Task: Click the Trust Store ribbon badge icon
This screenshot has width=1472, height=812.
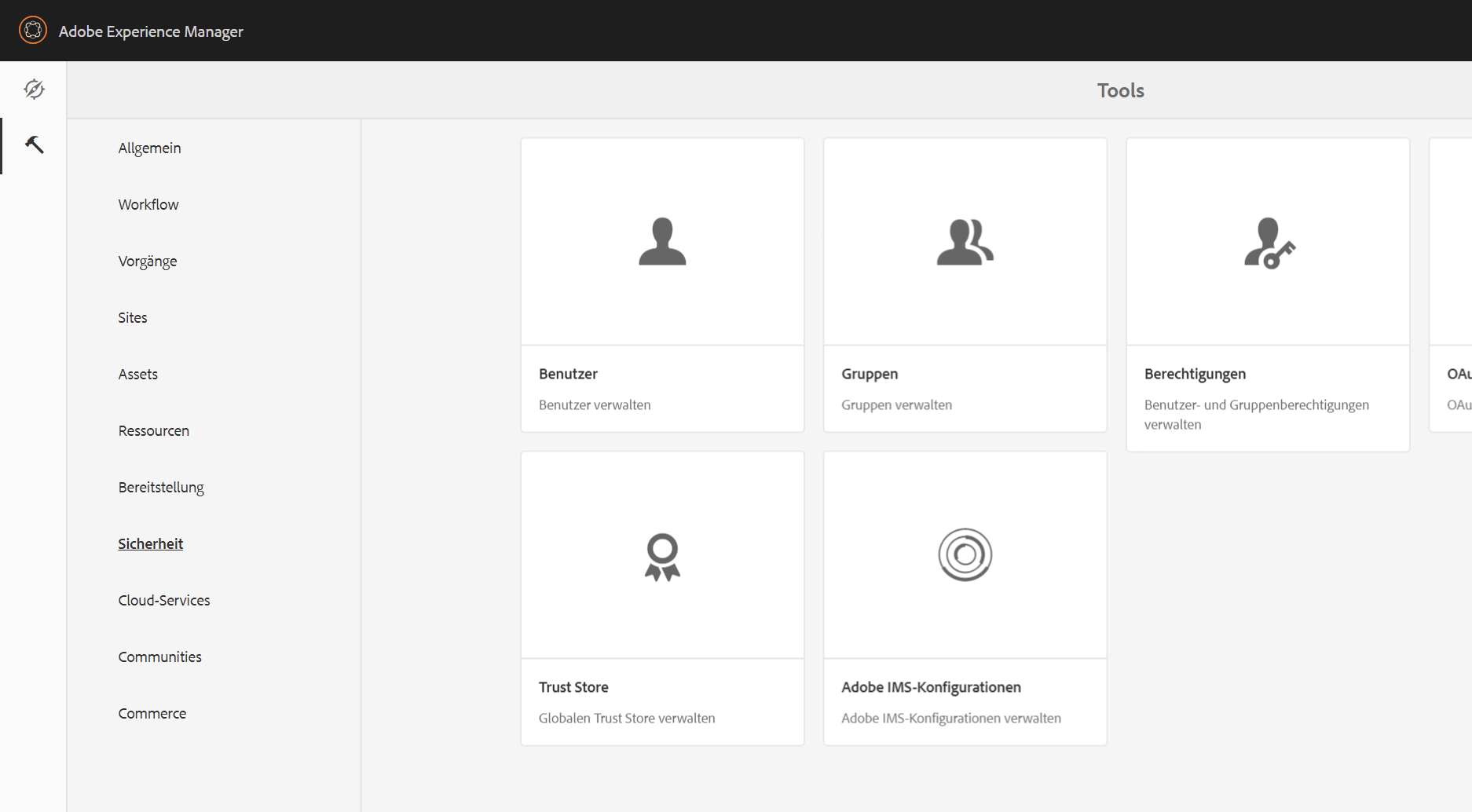Action: 662,557
